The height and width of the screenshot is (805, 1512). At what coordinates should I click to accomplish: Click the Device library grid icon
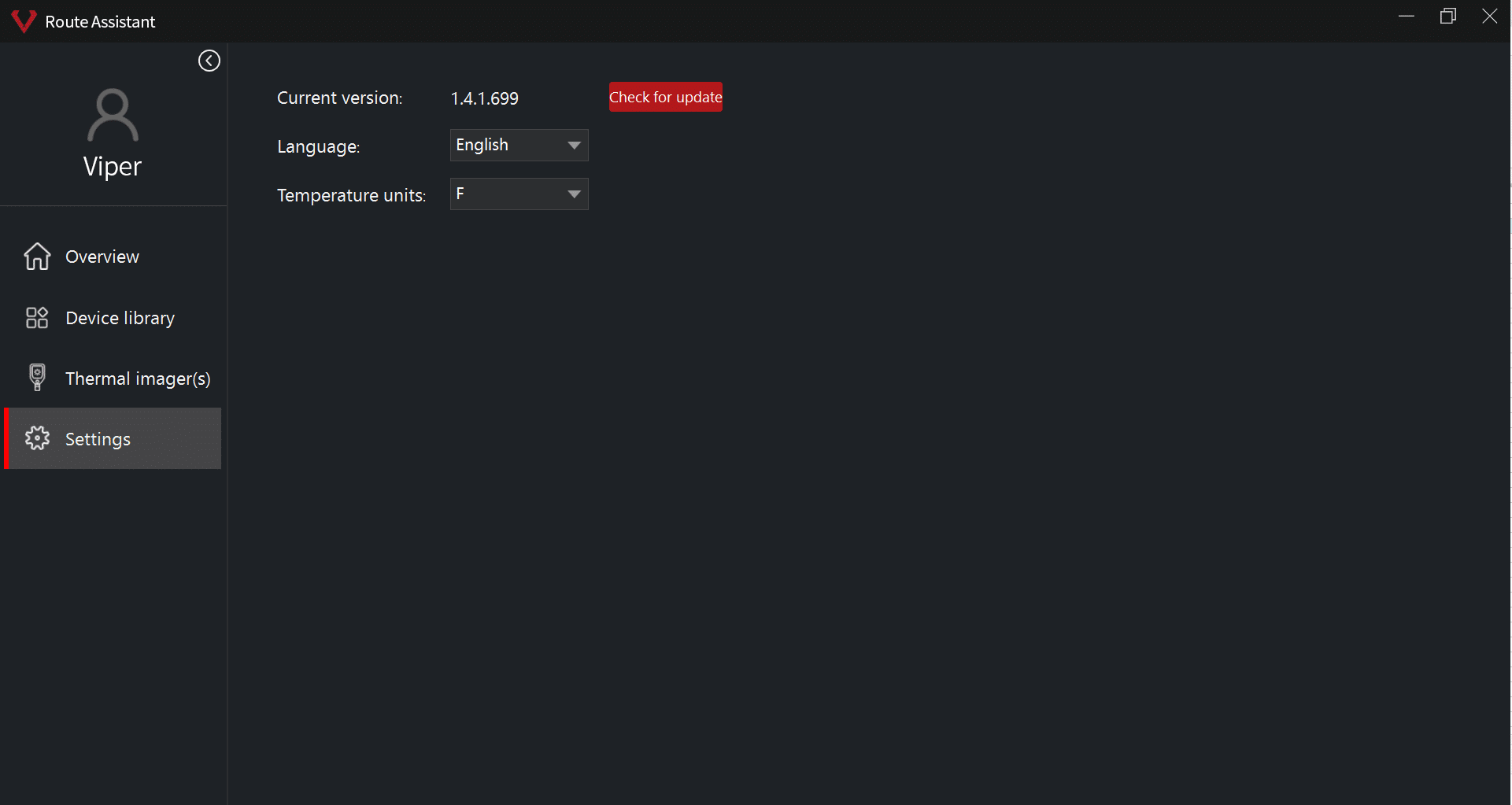tap(37, 317)
